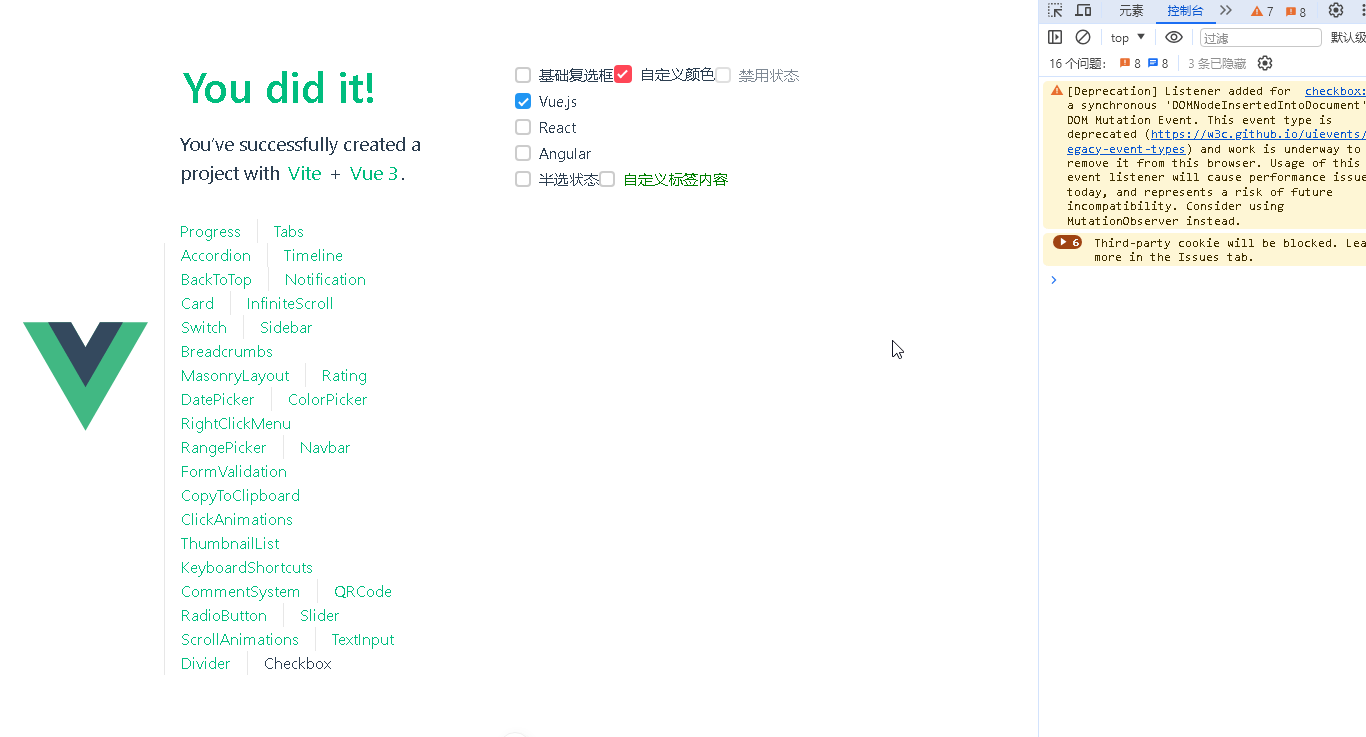Open the top JavaScript context dropdown

pyautogui.click(x=1128, y=37)
